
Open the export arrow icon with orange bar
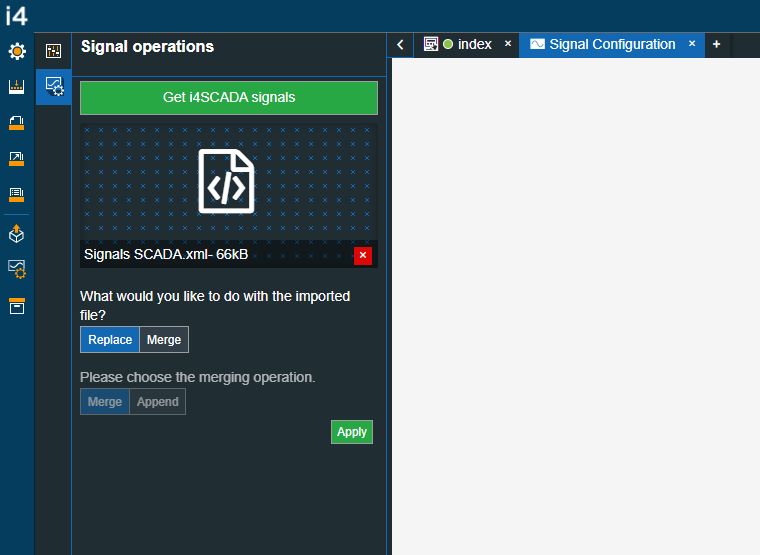pyautogui.click(x=17, y=159)
